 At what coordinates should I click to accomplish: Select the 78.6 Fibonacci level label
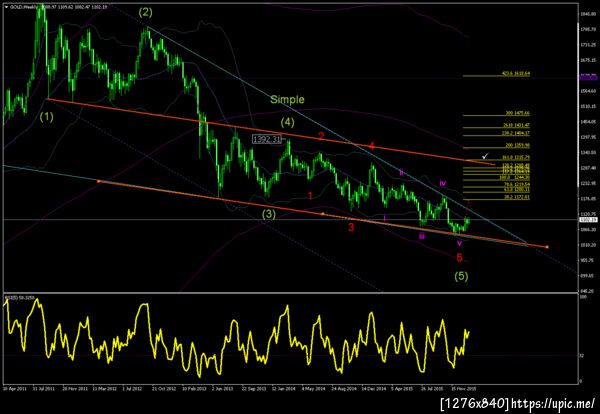517,184
